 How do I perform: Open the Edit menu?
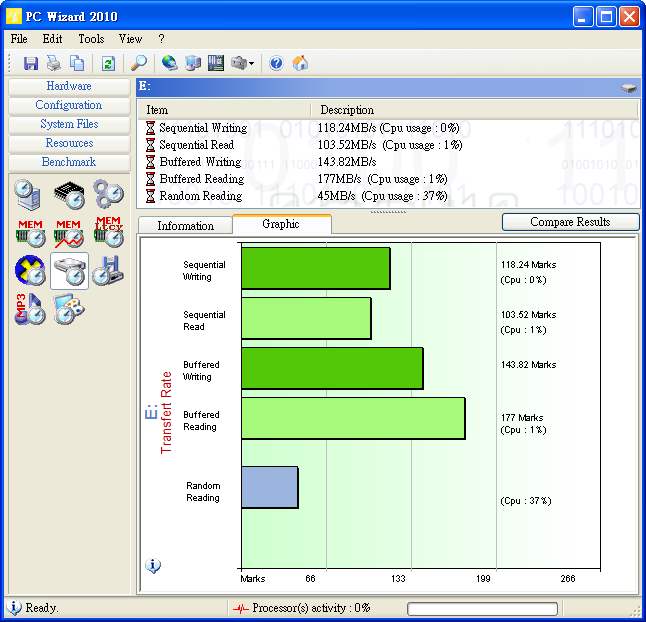tap(52, 39)
